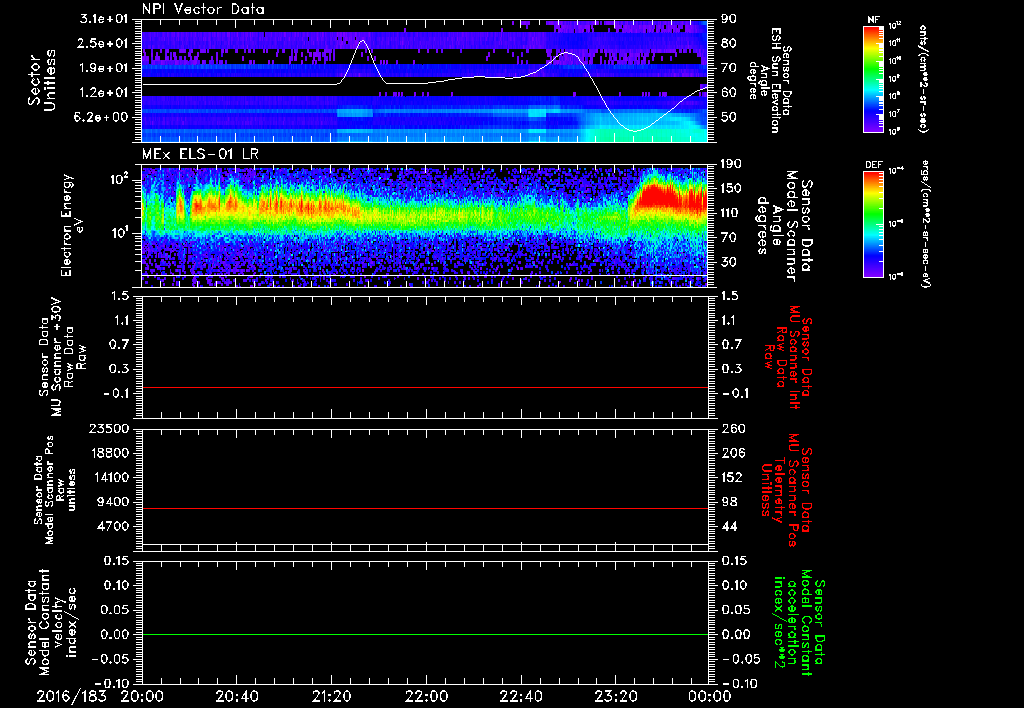Click the white sun elevation curve peak near 21:30

(362, 41)
